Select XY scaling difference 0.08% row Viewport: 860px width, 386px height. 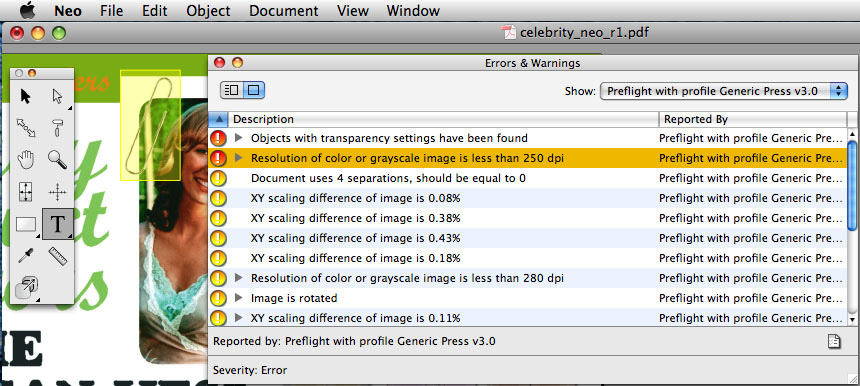click(528, 198)
